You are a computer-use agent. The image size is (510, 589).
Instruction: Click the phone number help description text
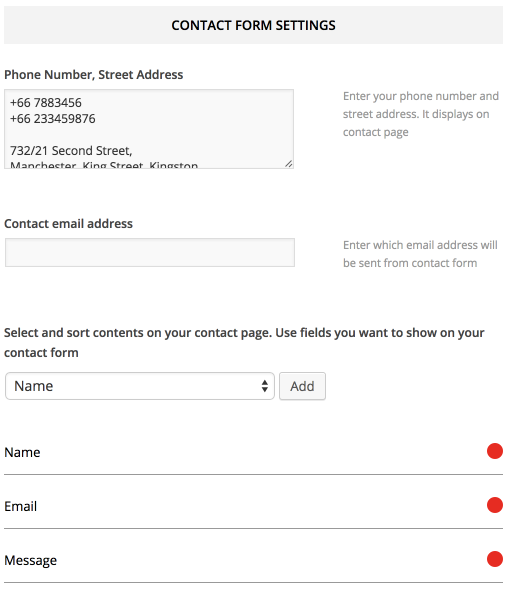pos(421,114)
